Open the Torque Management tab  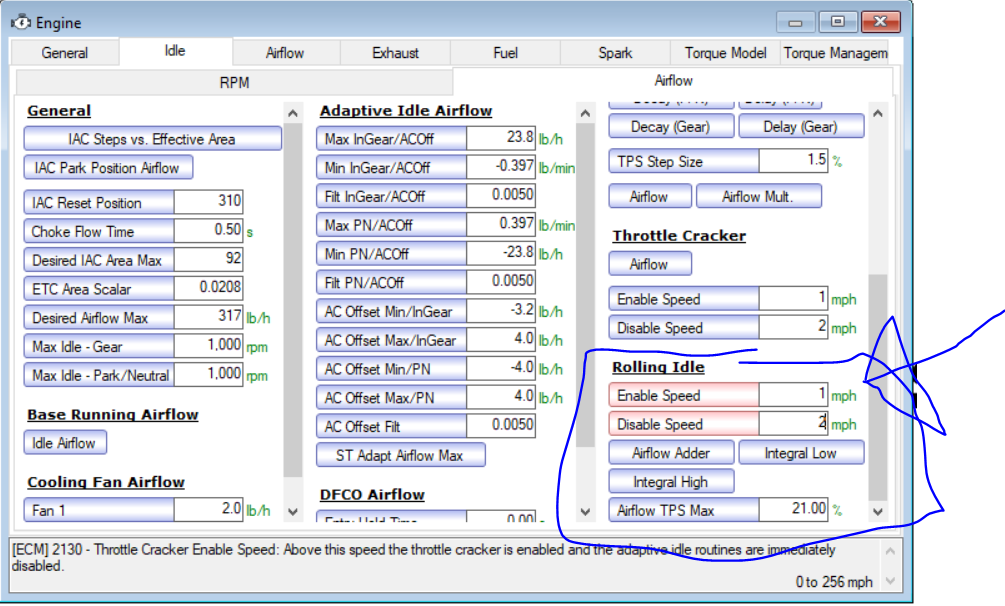point(835,53)
